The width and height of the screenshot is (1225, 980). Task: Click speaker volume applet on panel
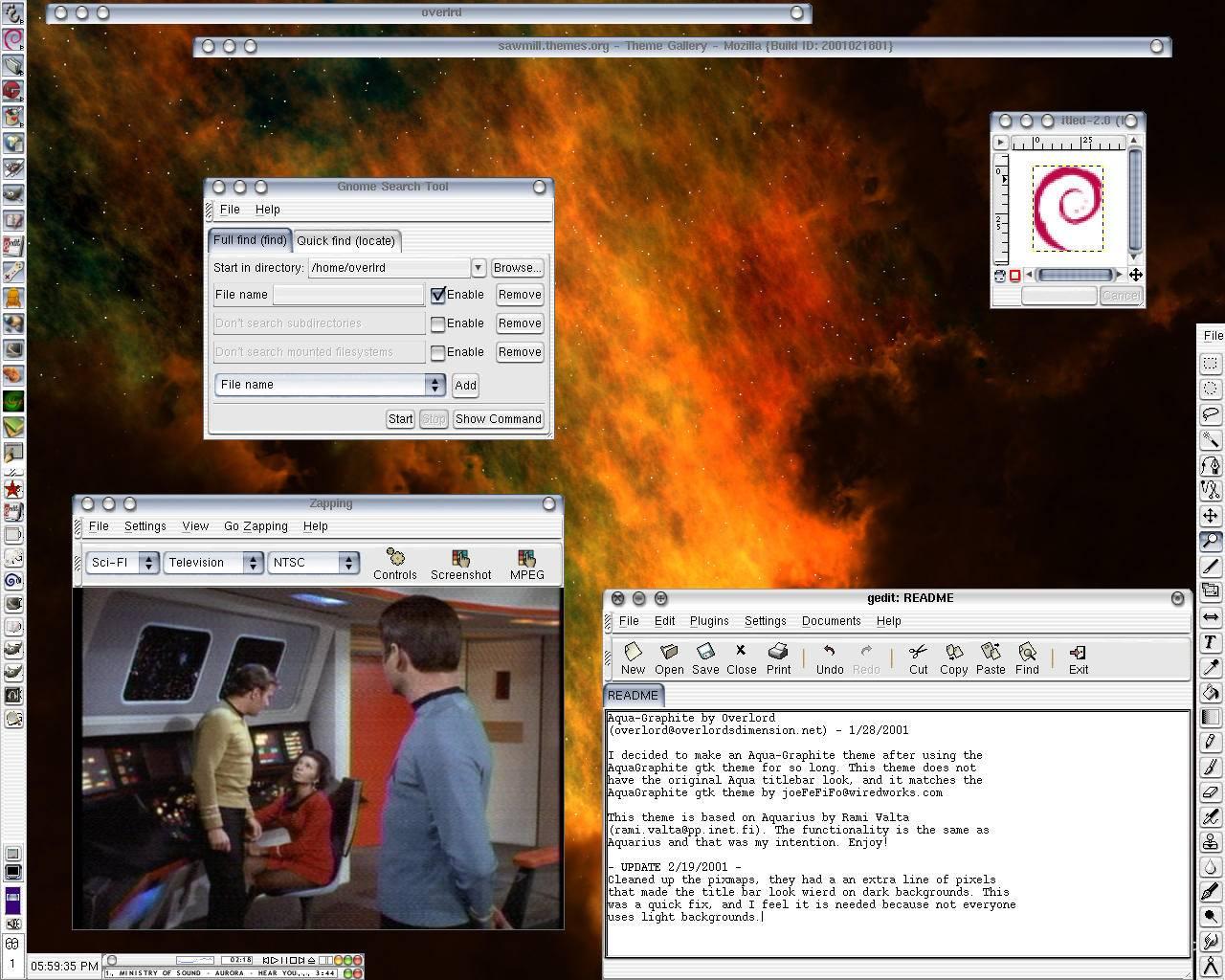[13, 924]
